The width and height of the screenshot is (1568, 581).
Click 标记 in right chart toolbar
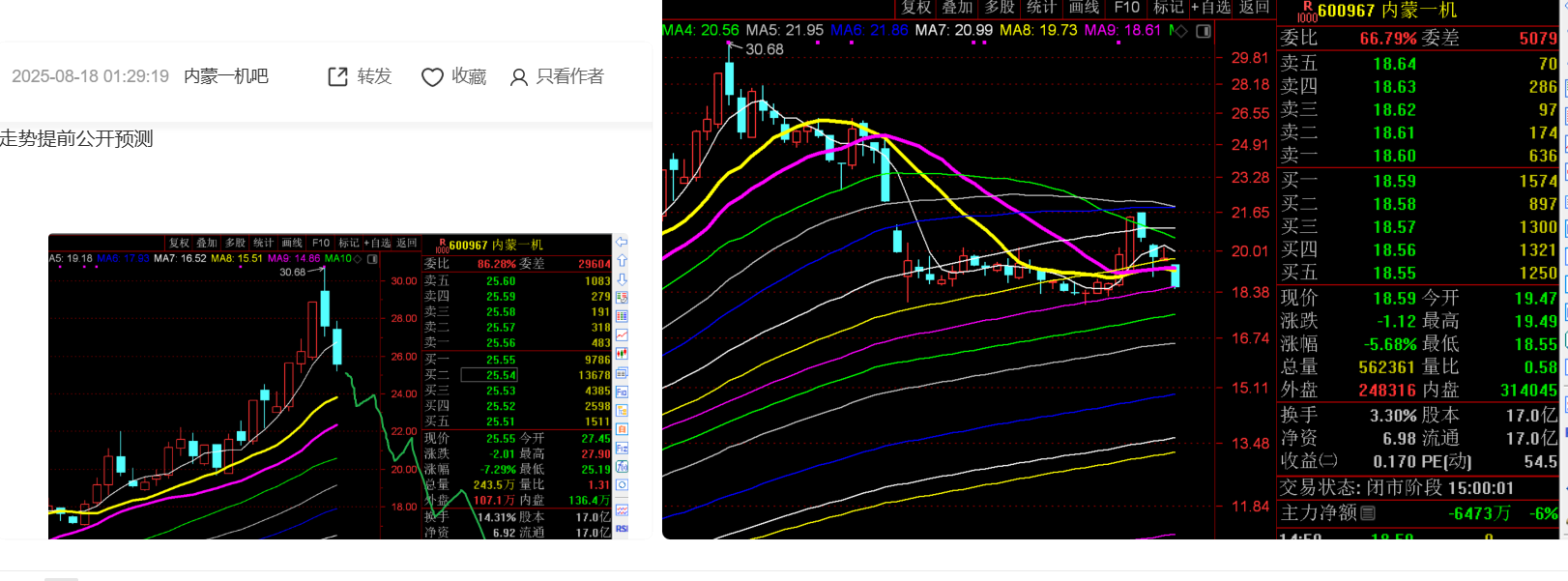coord(1168,8)
